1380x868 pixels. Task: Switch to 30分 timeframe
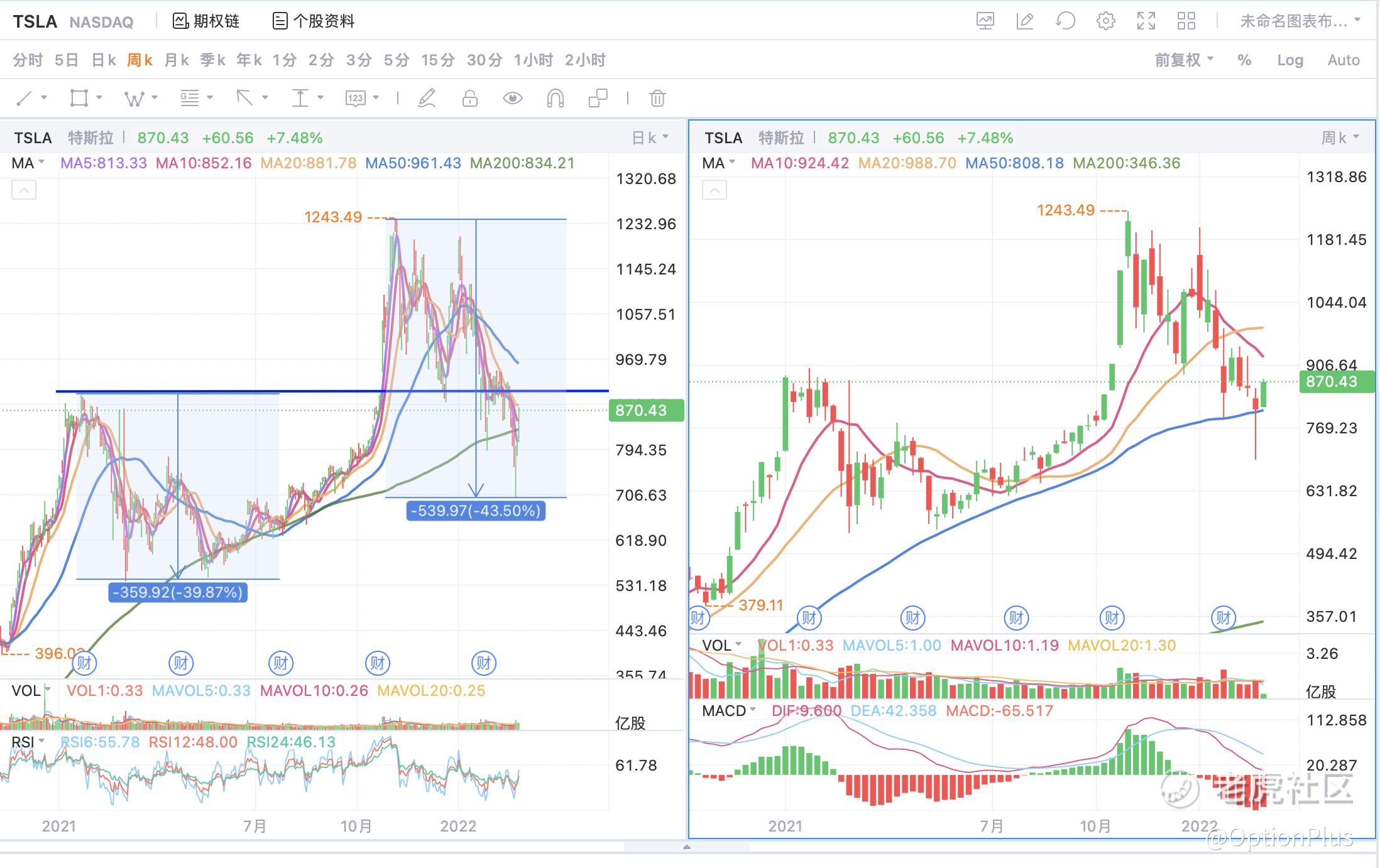[485, 60]
